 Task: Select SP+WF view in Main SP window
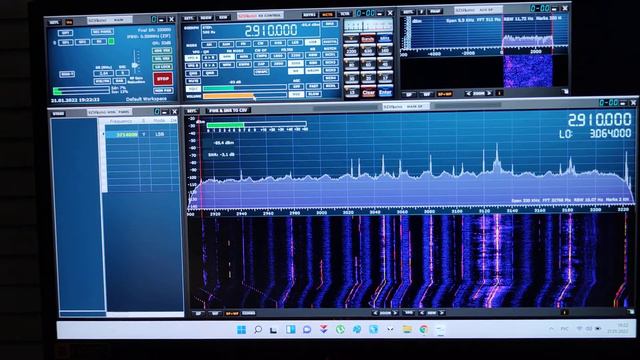coord(231,313)
